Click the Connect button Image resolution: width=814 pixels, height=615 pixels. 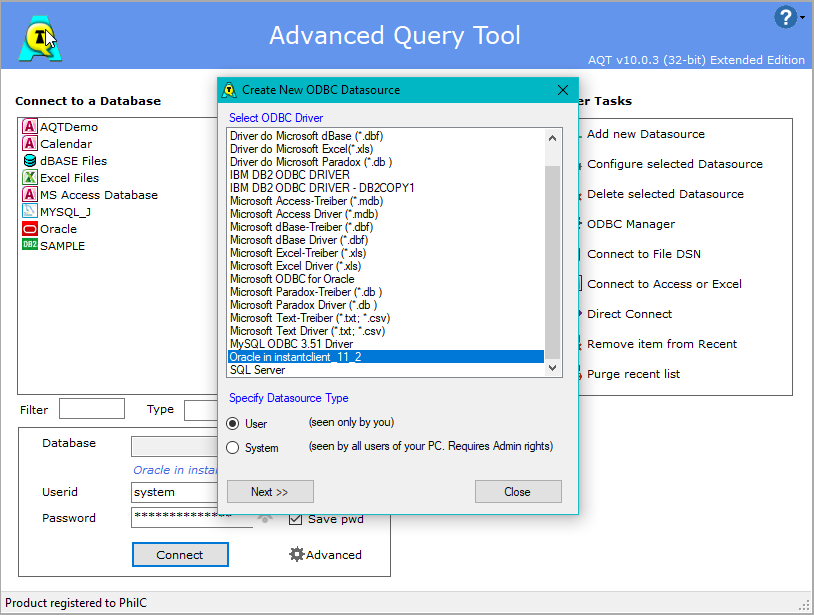pos(180,554)
